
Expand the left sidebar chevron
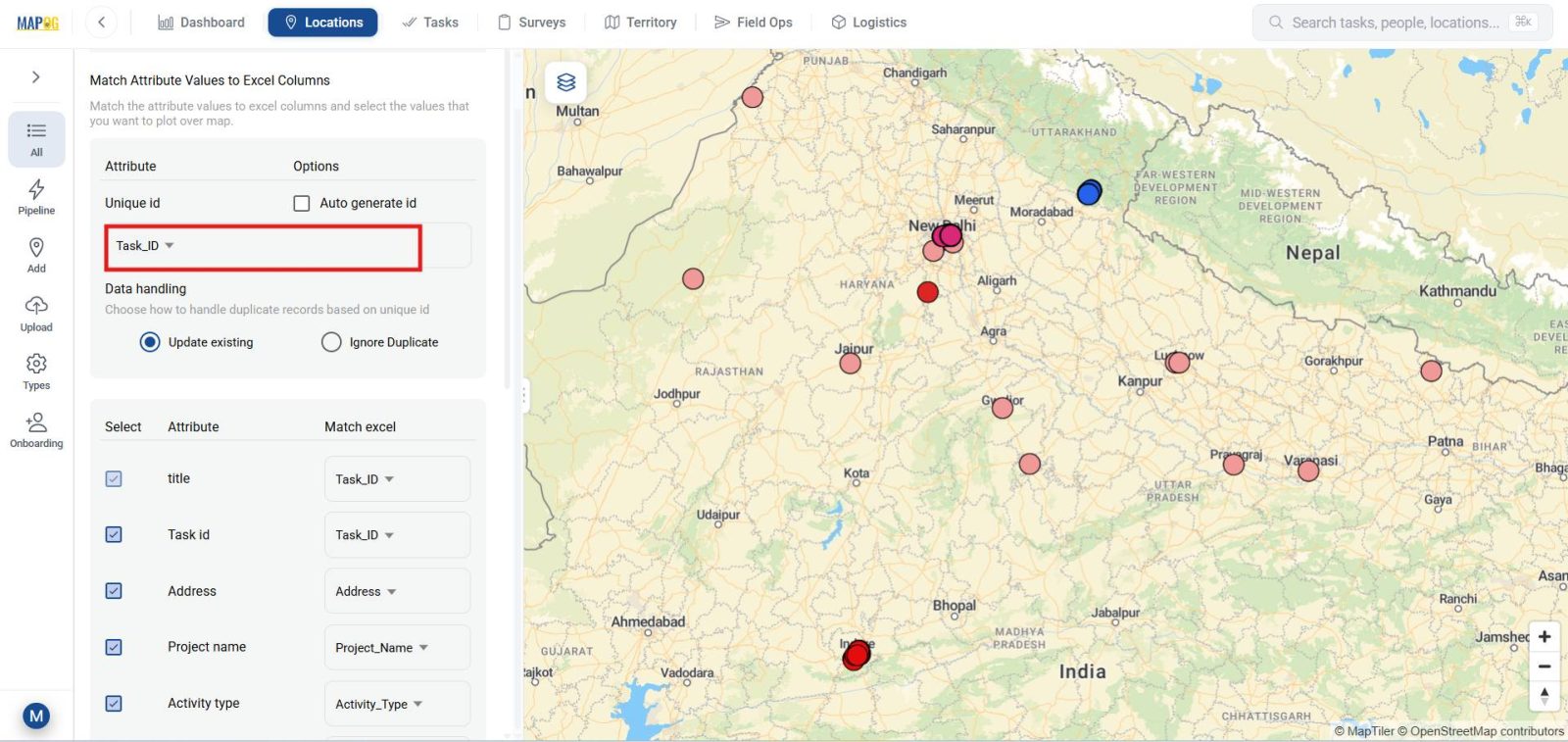[x=36, y=77]
